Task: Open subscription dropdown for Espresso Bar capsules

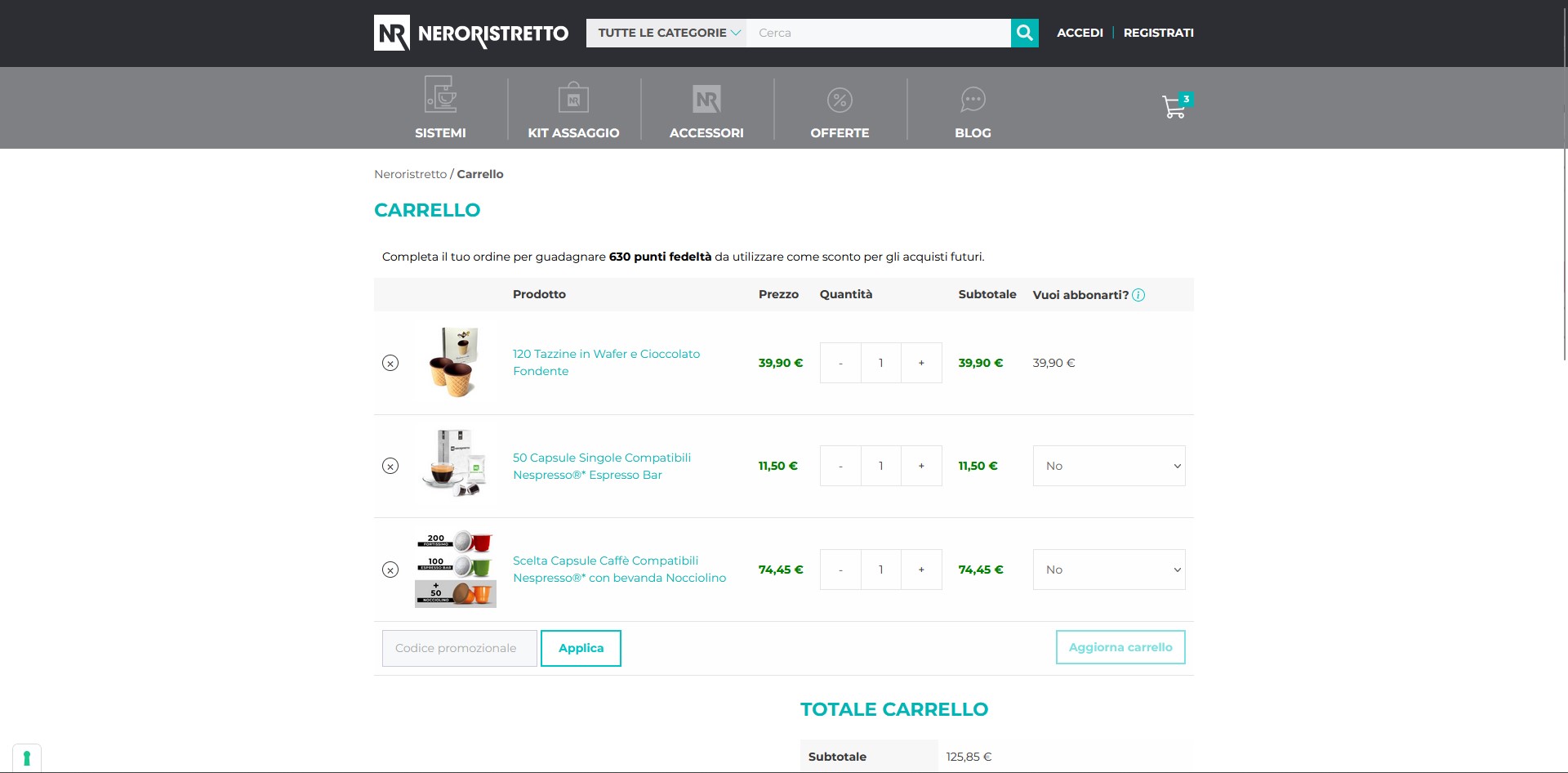Action: [x=1109, y=466]
